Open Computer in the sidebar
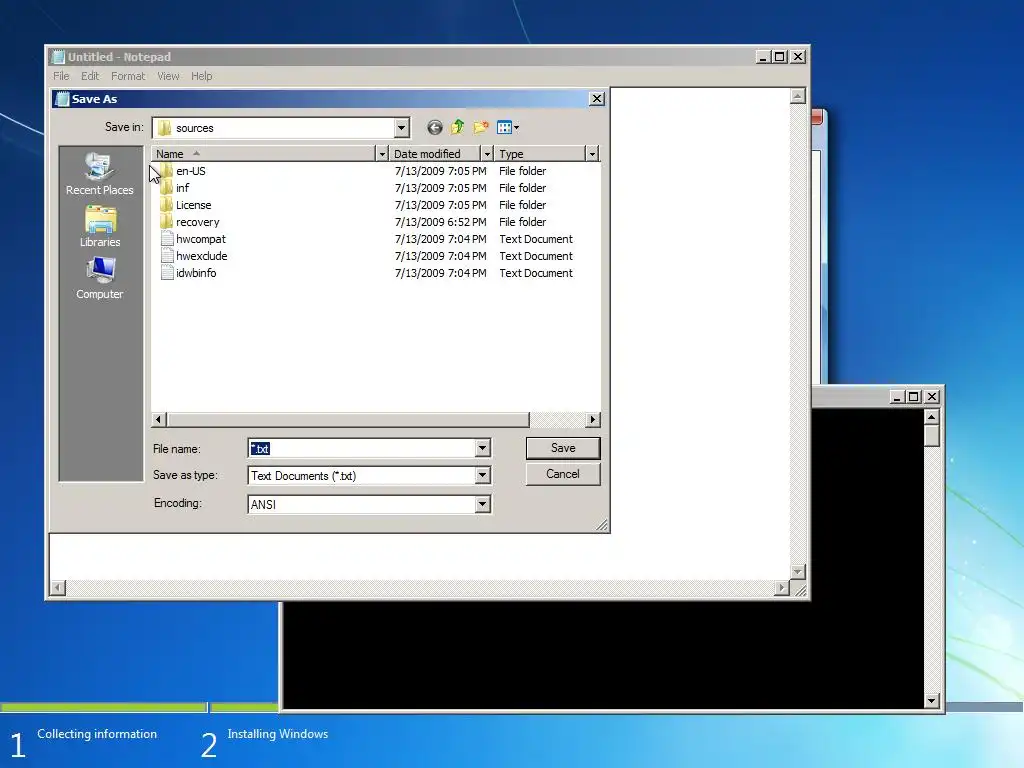This screenshot has height=768, width=1024. pyautogui.click(x=100, y=278)
